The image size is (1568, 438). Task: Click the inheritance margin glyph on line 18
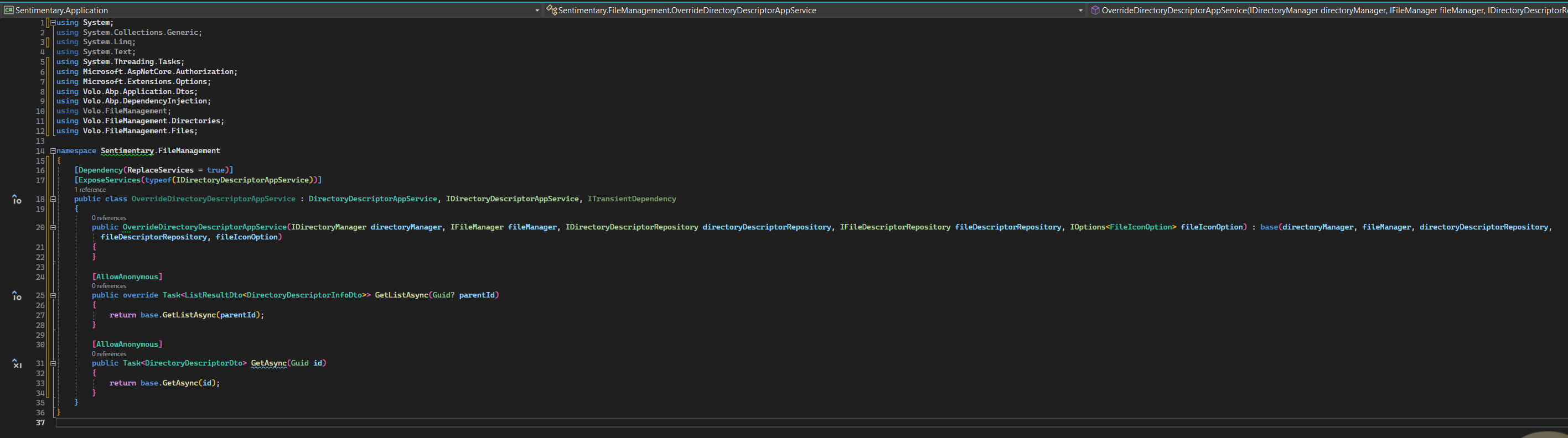[17, 200]
